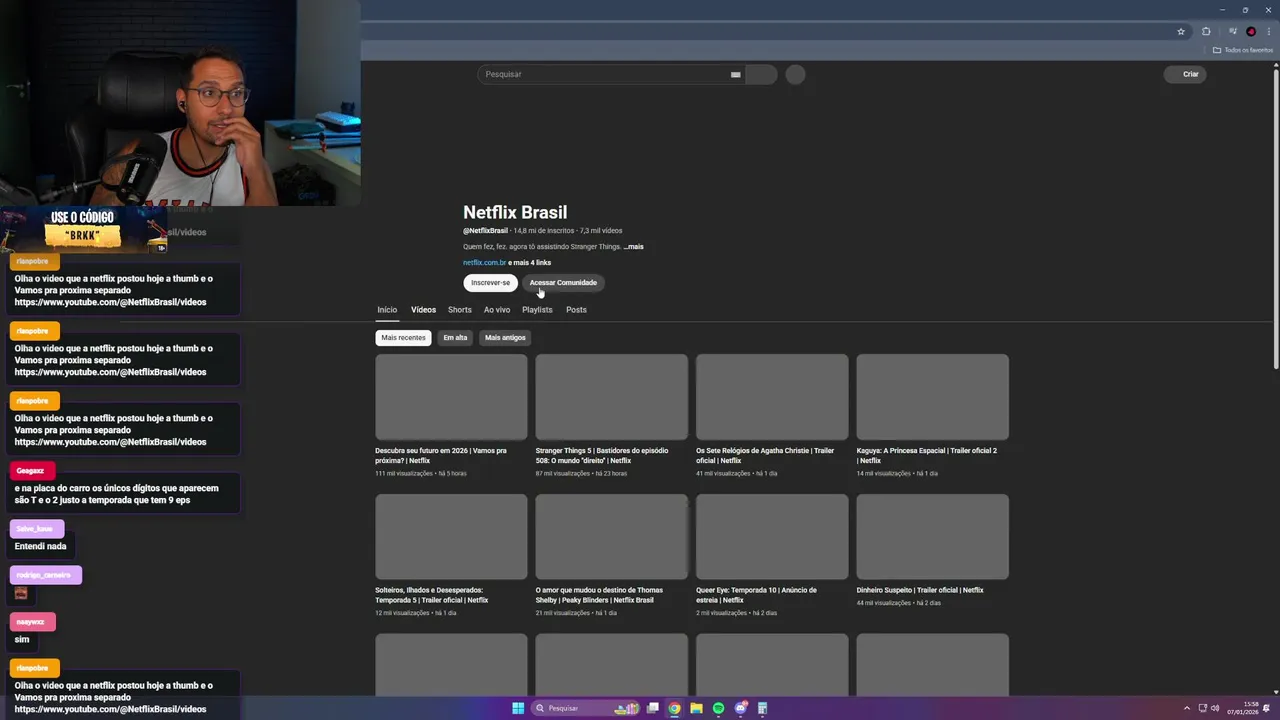Open thumbnail of Stranger Things 5 Bastidores video

612,397
